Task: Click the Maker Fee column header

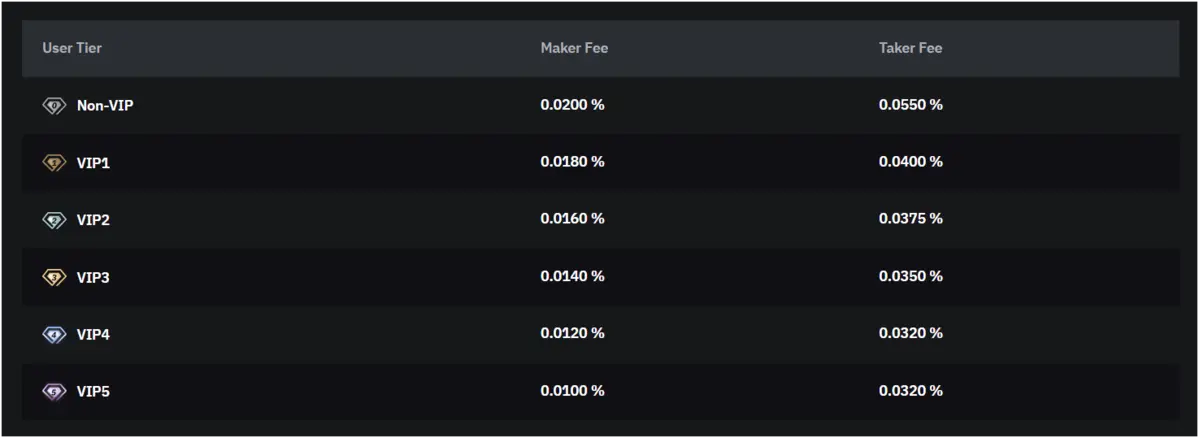Action: [574, 48]
